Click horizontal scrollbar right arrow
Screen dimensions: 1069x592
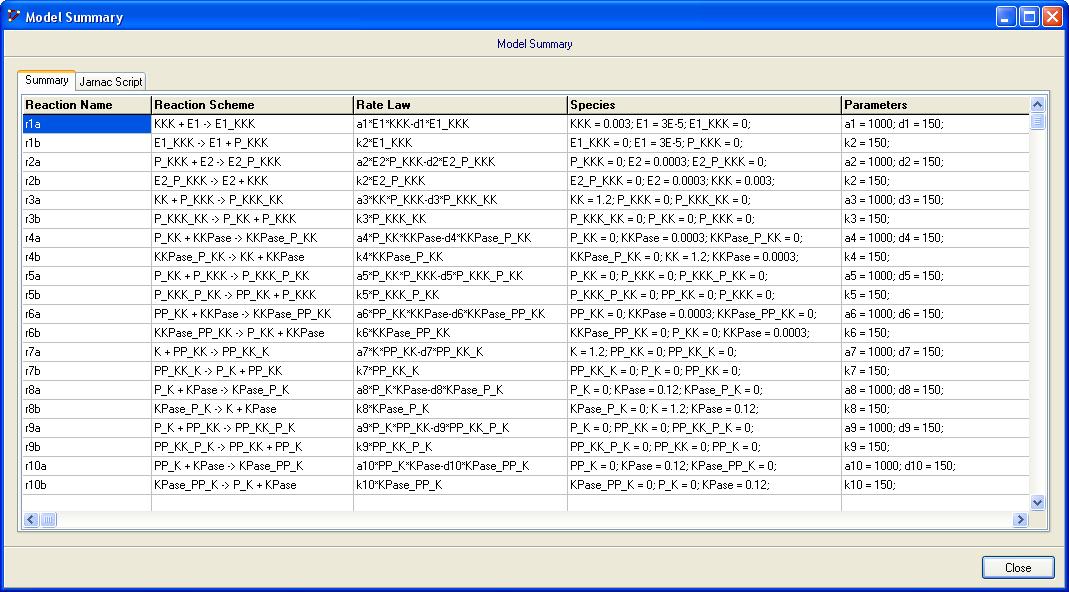pyautogui.click(x=1020, y=520)
